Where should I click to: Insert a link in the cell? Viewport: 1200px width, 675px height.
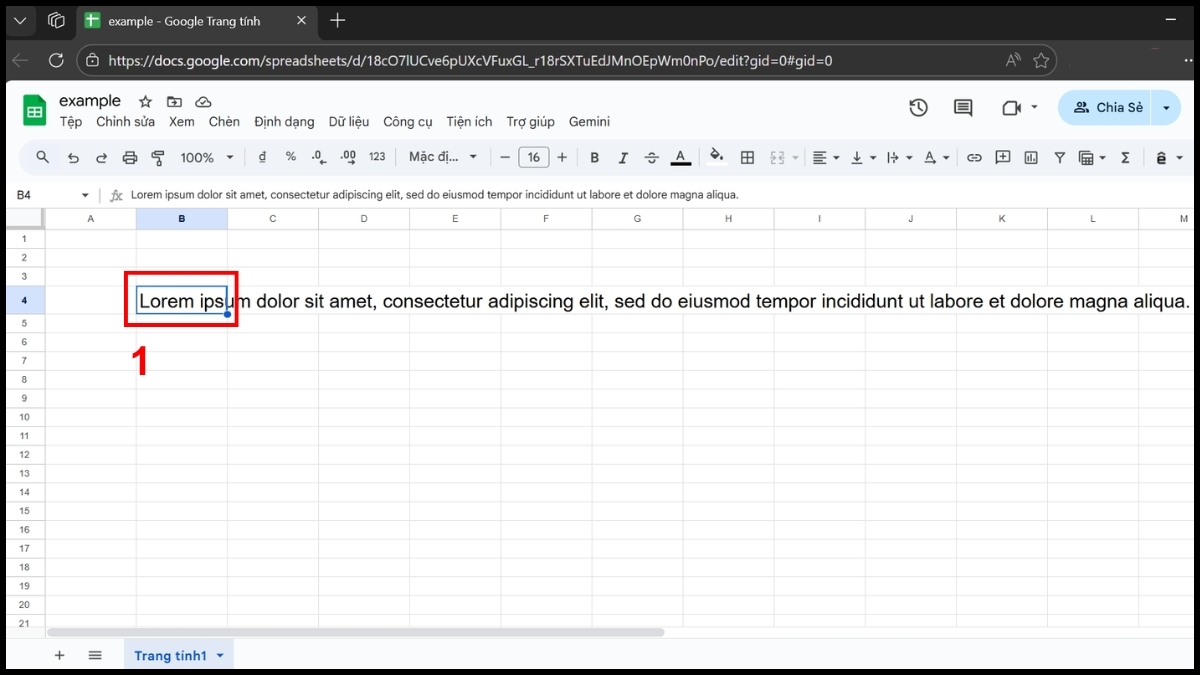pos(975,157)
